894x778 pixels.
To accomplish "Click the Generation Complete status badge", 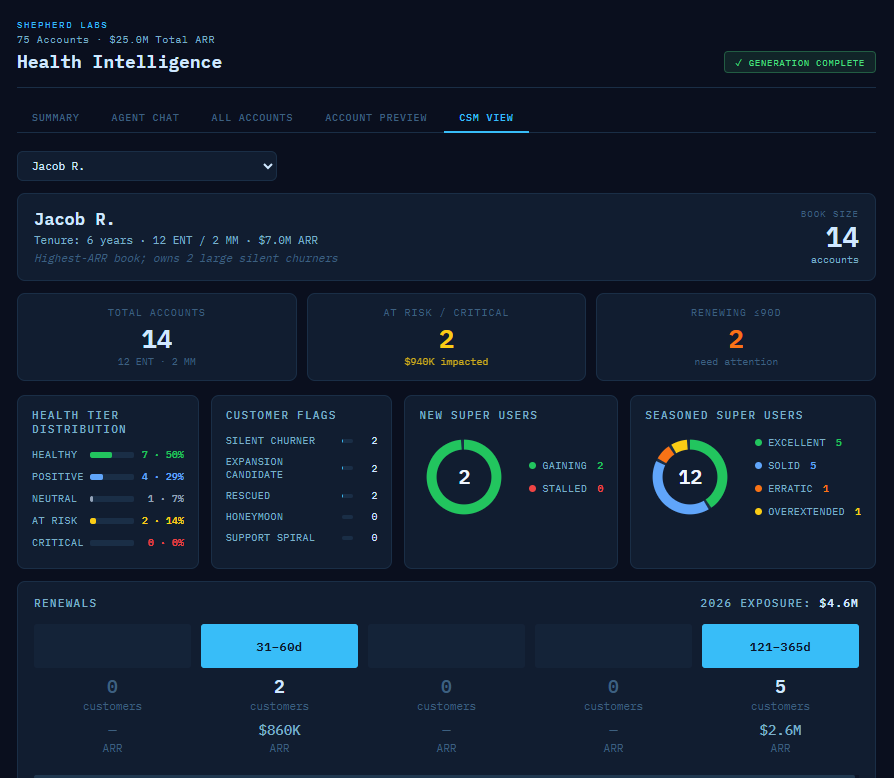I will click(799, 62).
